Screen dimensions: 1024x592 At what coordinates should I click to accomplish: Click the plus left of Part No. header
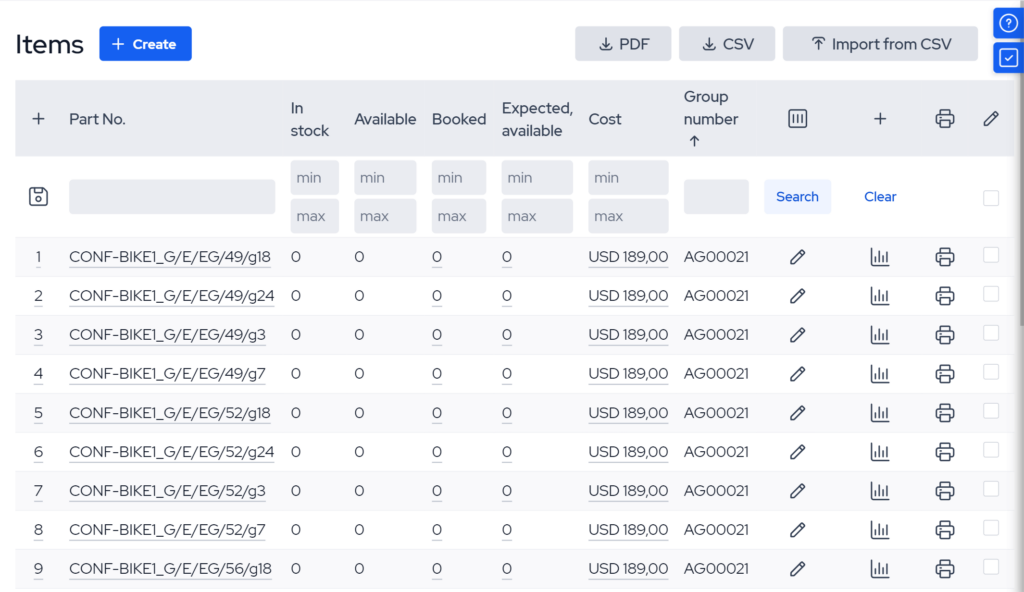click(38, 118)
